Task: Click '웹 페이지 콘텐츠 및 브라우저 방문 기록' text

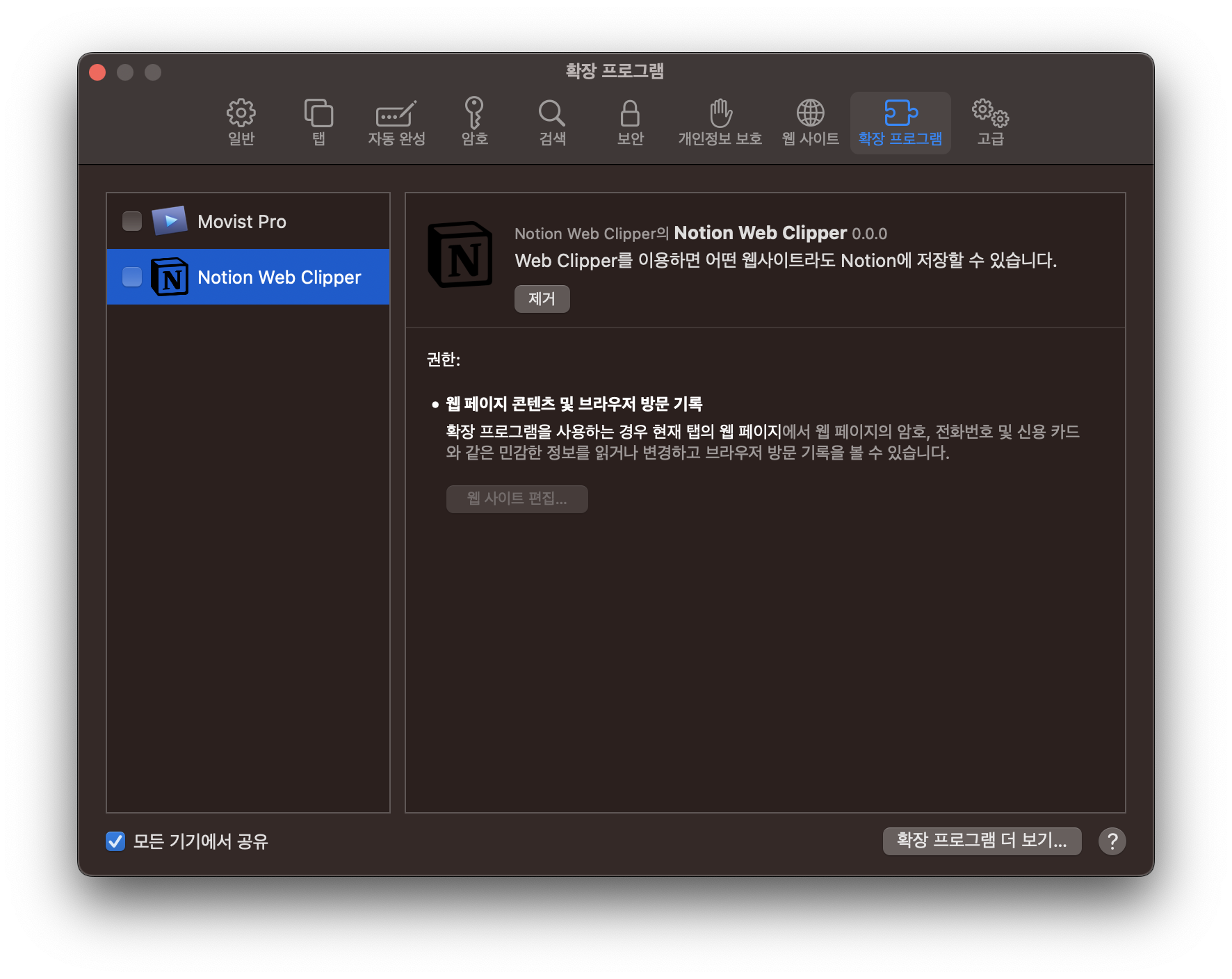Action: [x=574, y=404]
